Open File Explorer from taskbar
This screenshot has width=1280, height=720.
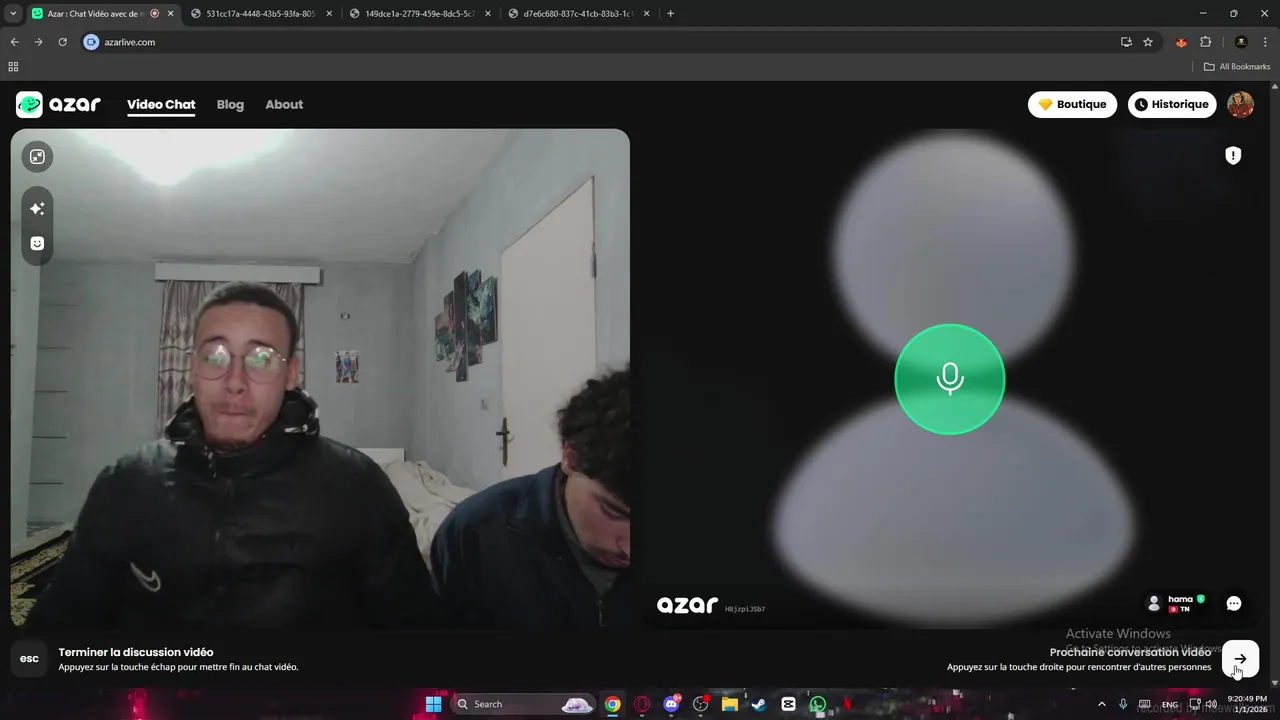tap(730, 704)
